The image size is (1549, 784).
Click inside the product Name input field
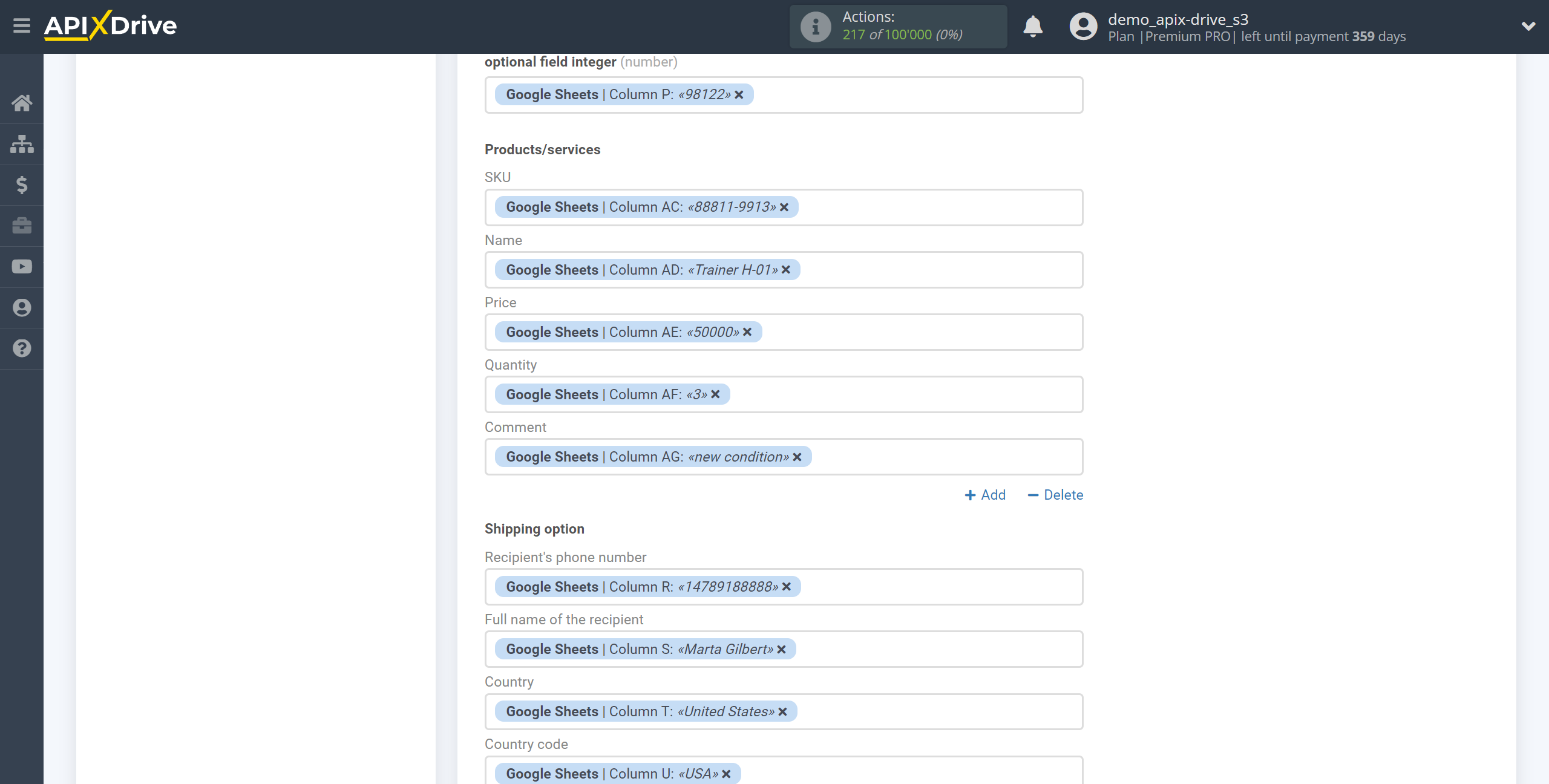(x=784, y=270)
